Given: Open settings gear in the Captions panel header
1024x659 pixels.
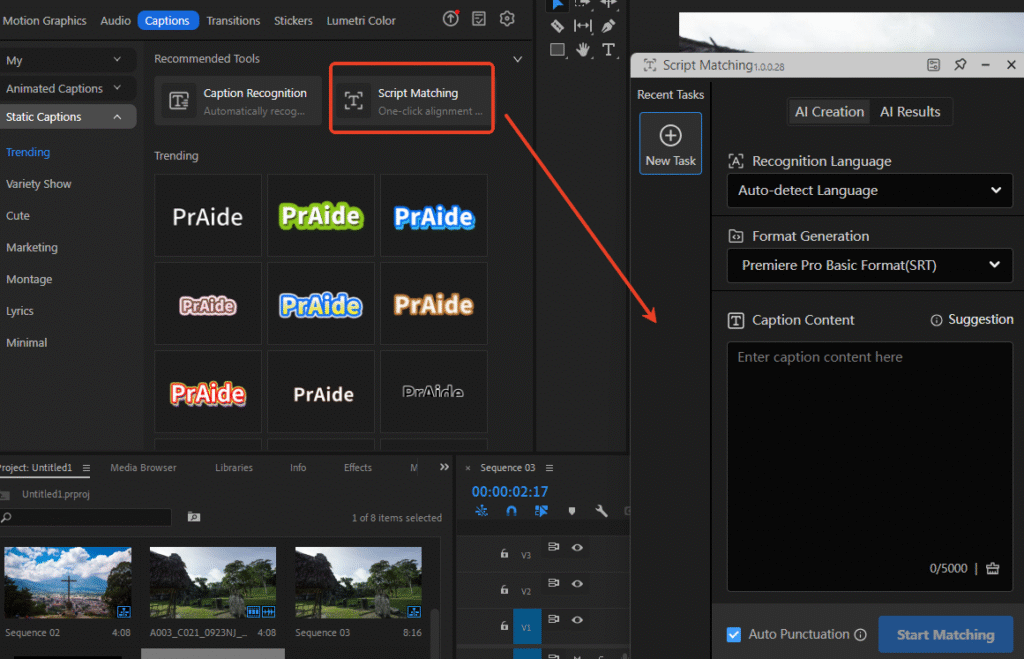Looking at the screenshot, I should click(x=506, y=19).
